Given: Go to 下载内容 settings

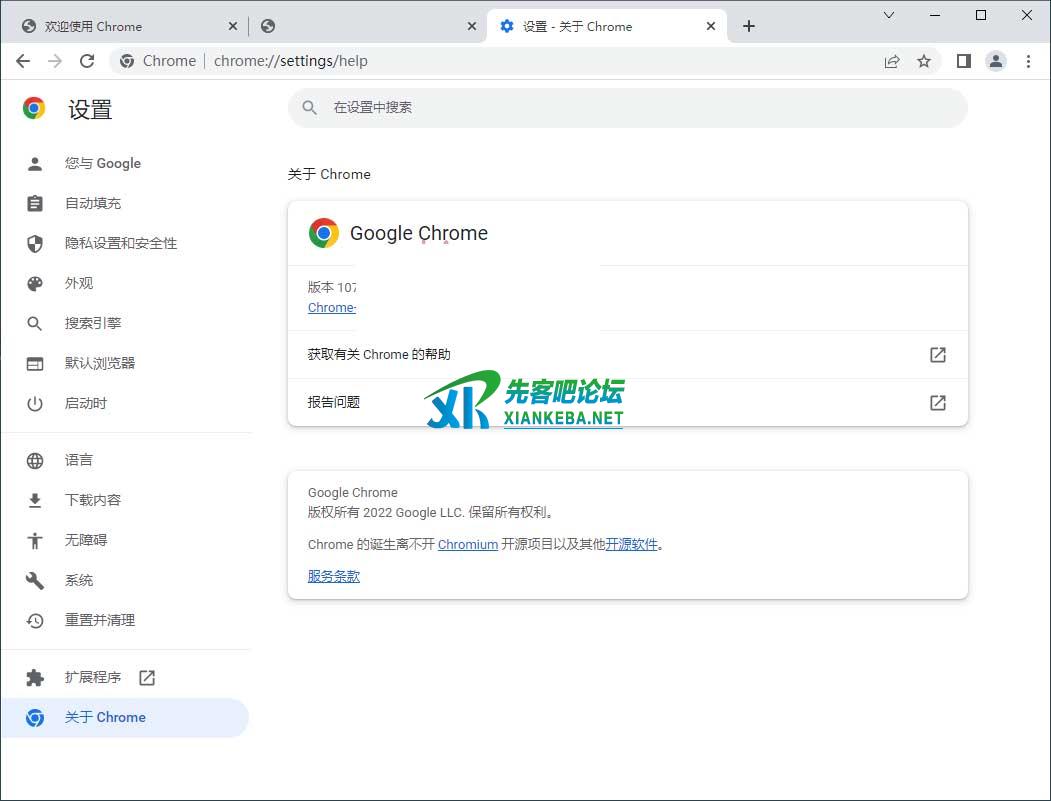Looking at the screenshot, I should point(92,500).
